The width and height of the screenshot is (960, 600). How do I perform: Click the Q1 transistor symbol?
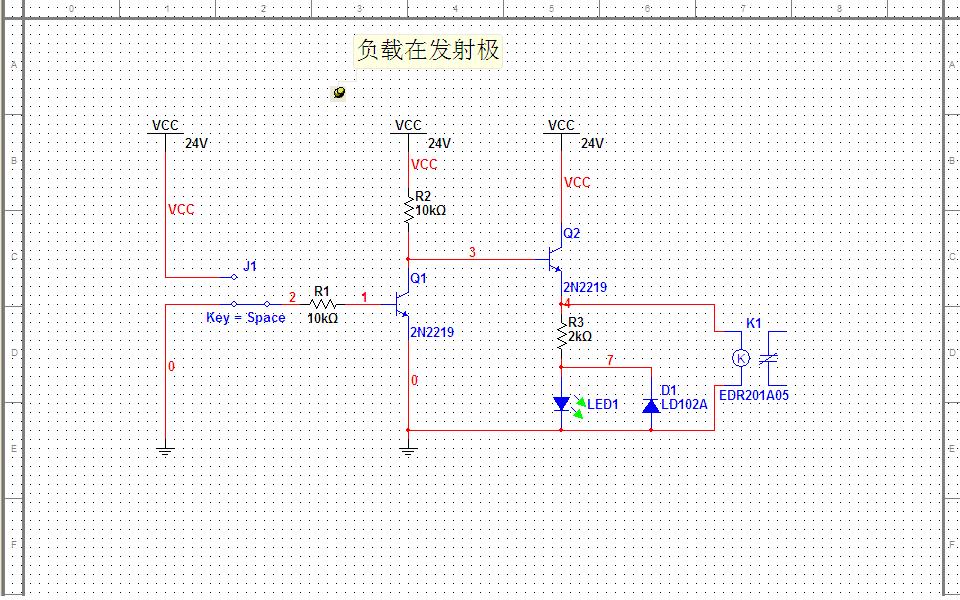[402, 302]
